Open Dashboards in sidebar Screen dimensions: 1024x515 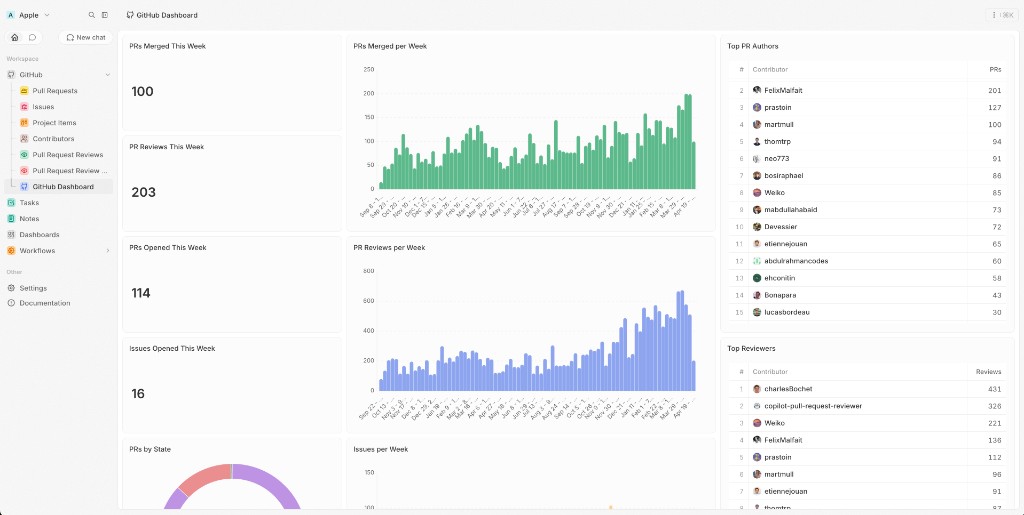(x=39, y=235)
